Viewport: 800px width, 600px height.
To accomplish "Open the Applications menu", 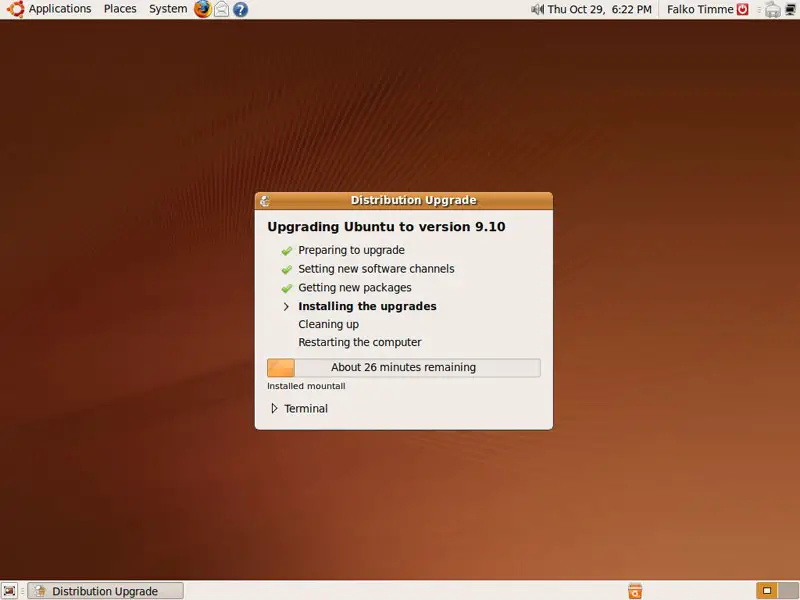I will 60,9.
